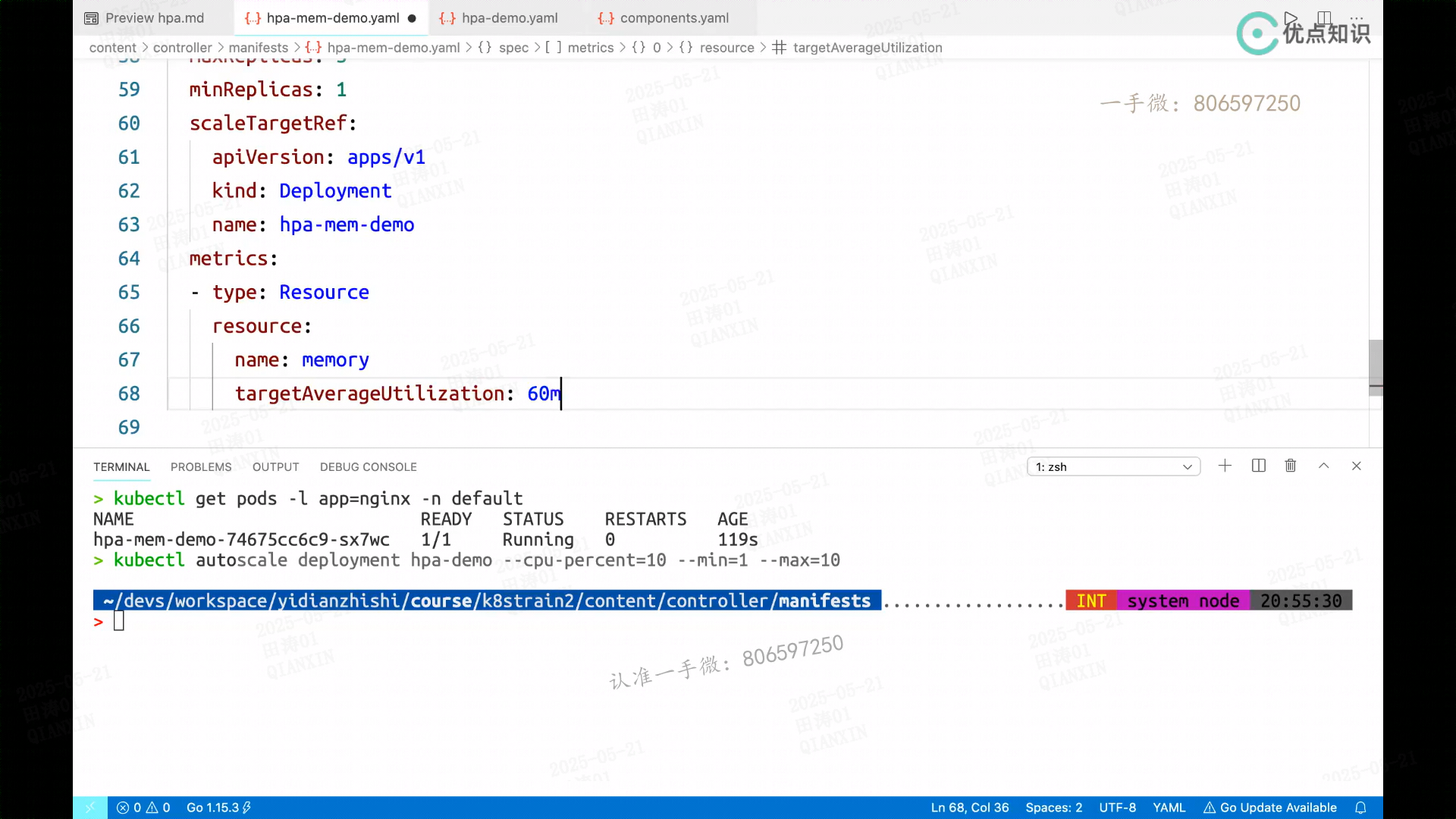This screenshot has width=1456, height=819.
Task: Open the notifications bell in the status bar
Action: [x=1360, y=808]
